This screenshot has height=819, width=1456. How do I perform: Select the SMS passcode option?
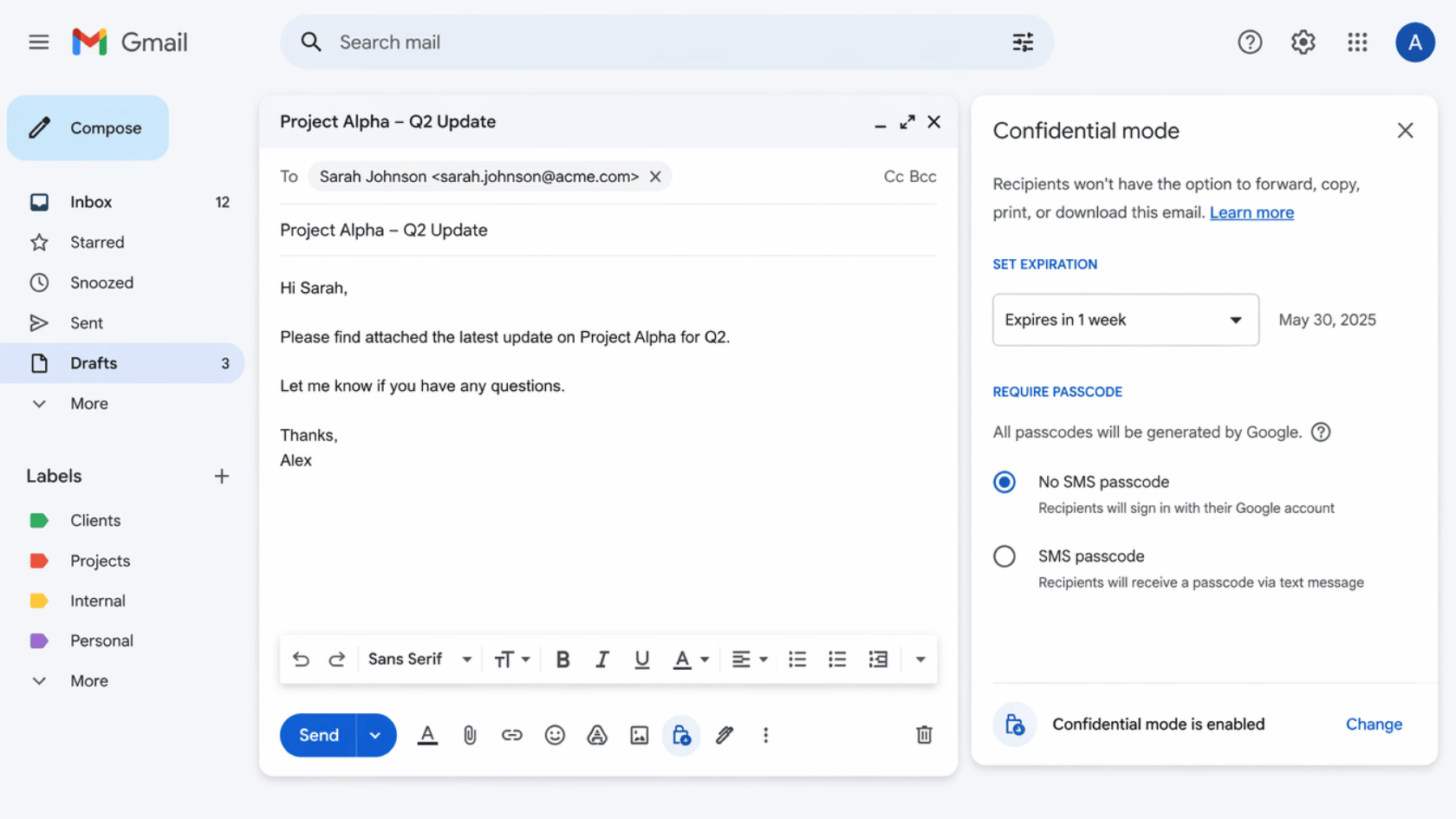(x=1004, y=556)
